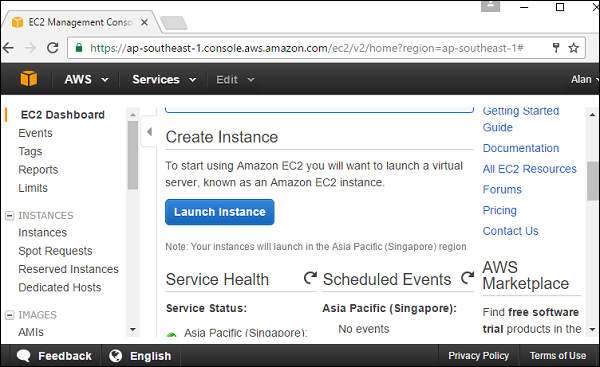Open Reserved Instances in the sidebar
The height and width of the screenshot is (367, 600).
point(68,269)
